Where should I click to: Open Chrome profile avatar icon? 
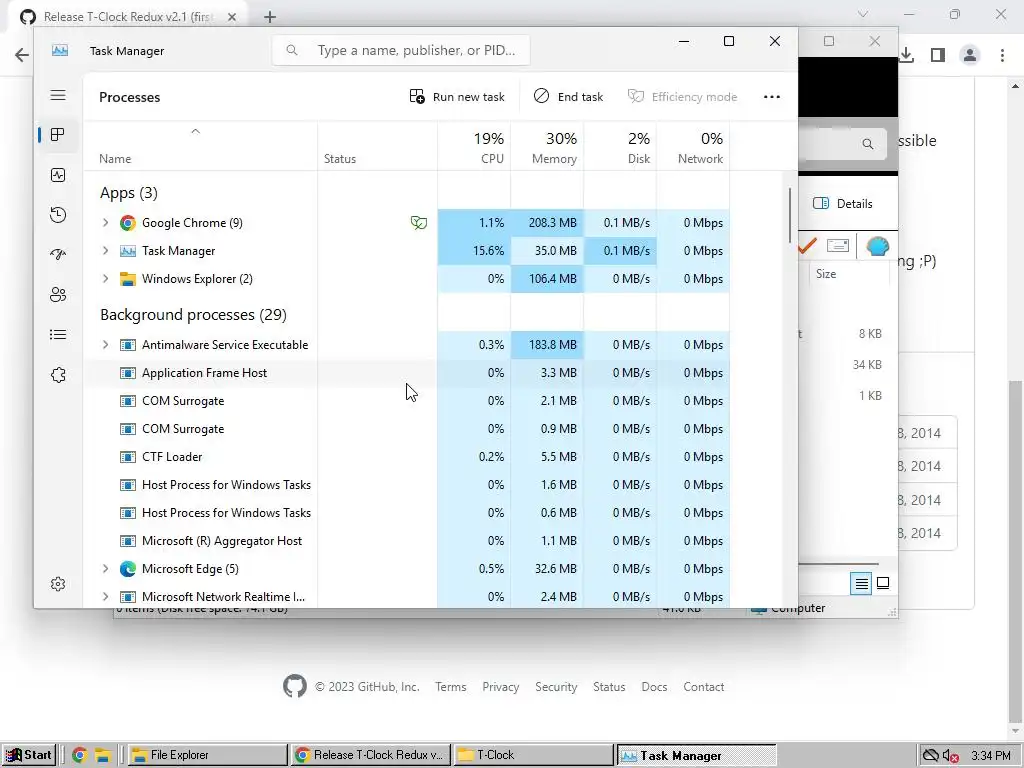click(x=970, y=55)
